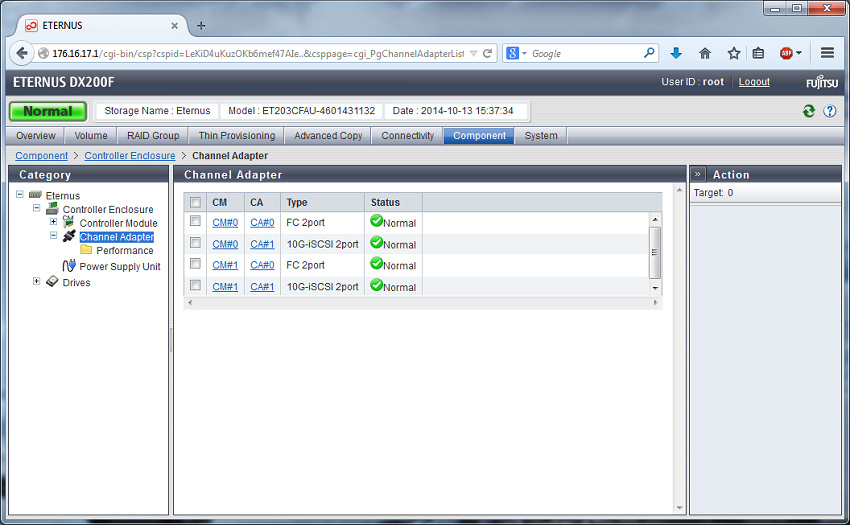Toggle the select-all checkbox in table header

tap(195, 202)
